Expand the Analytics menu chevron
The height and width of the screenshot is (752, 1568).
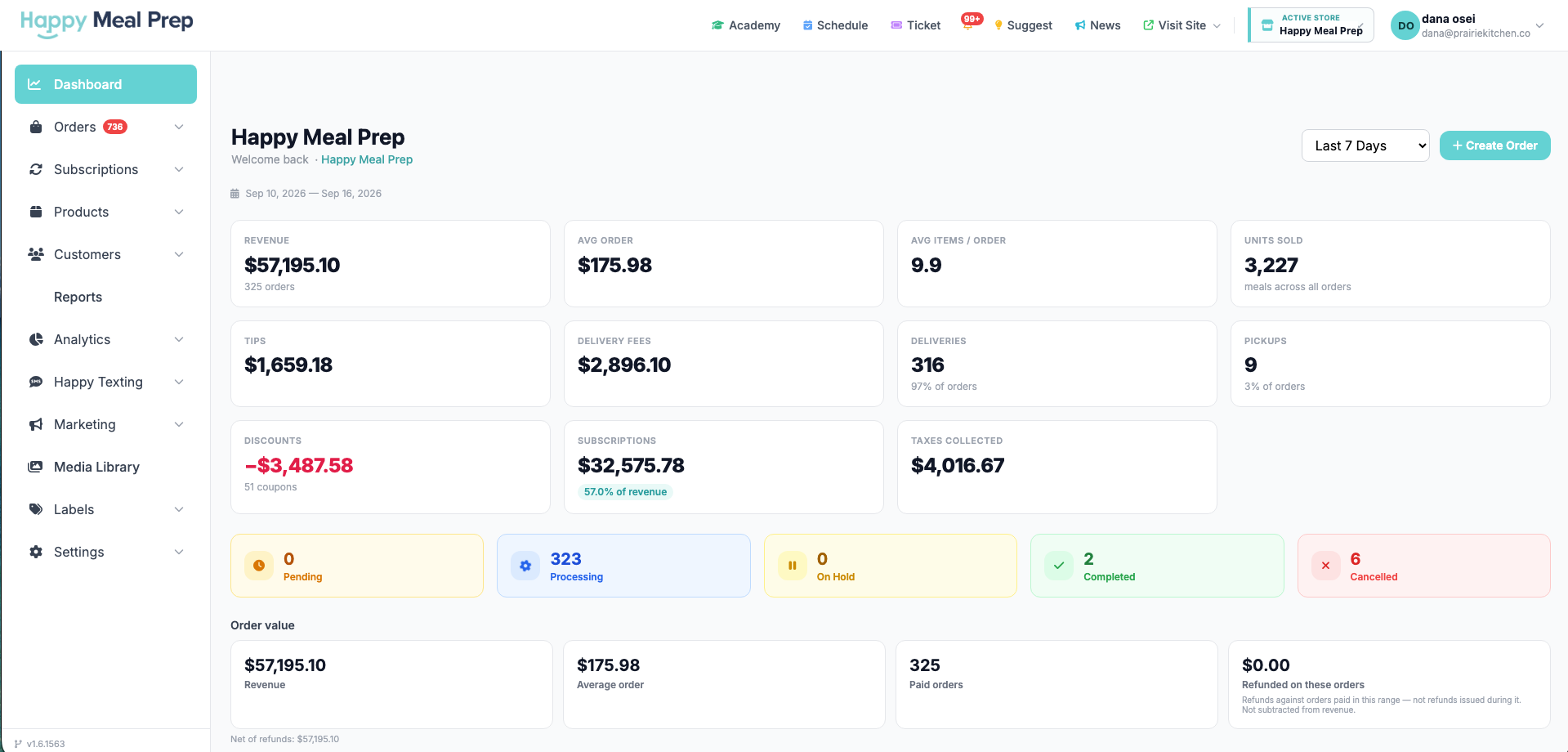[179, 339]
